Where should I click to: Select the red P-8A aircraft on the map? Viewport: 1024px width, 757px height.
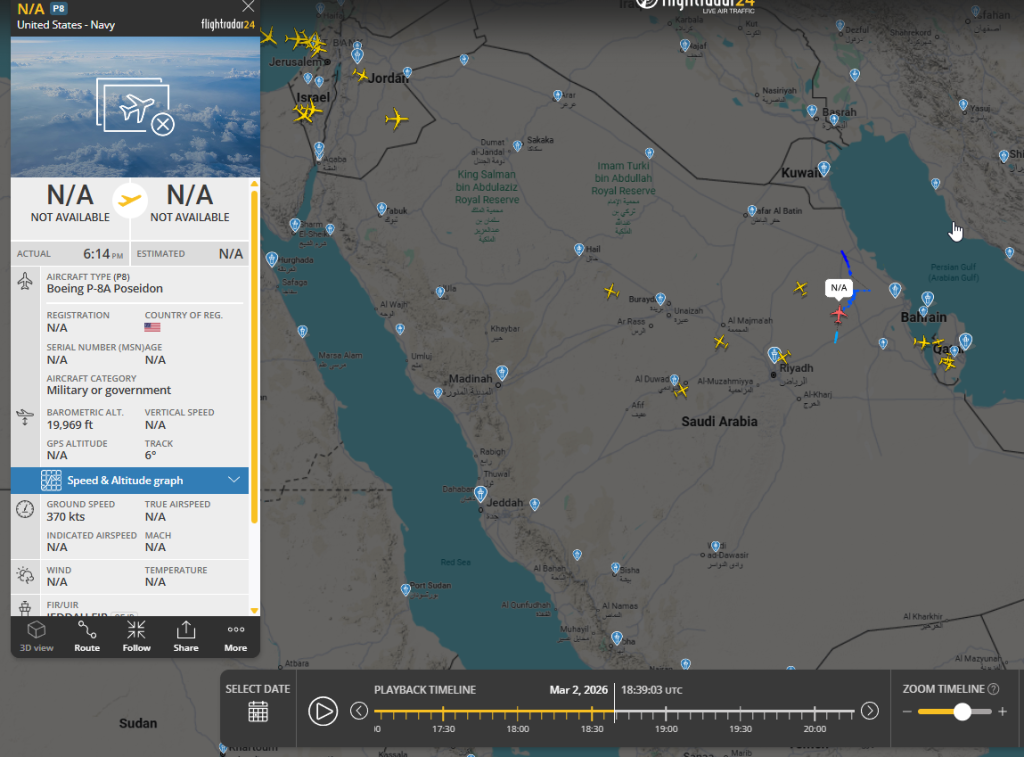[x=838, y=314]
